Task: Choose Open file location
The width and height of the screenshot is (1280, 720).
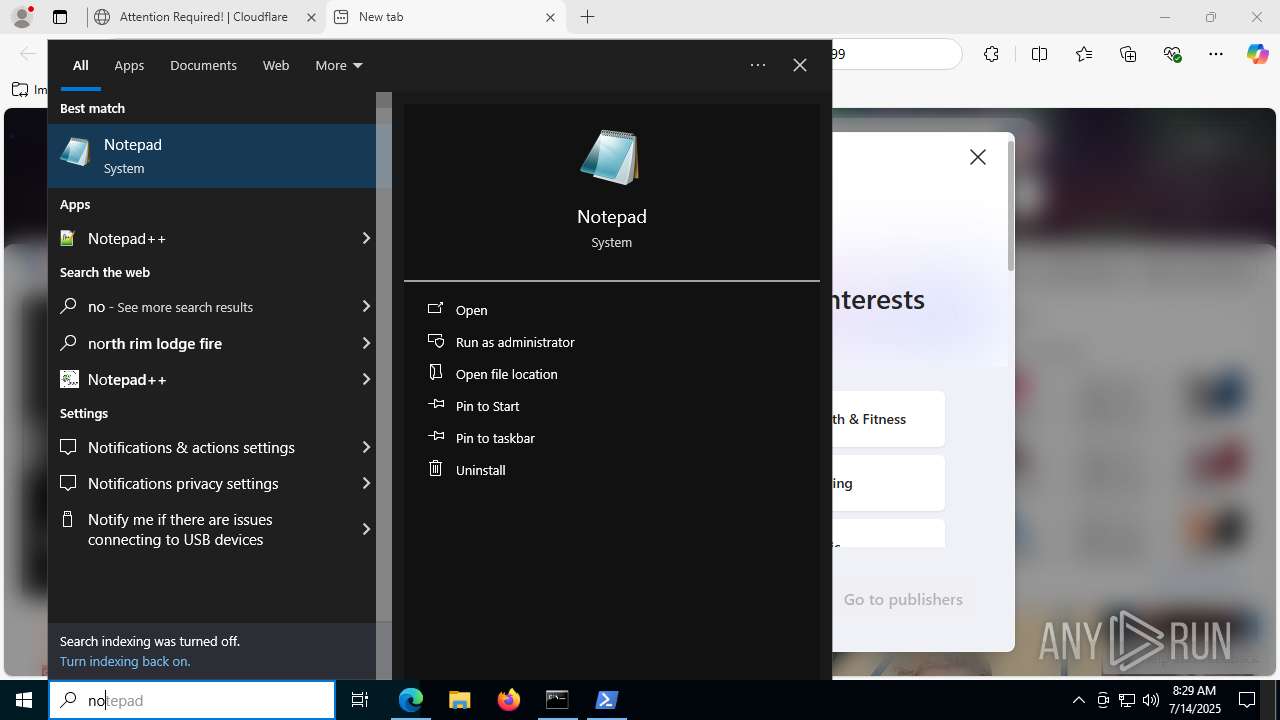Action: click(x=507, y=374)
